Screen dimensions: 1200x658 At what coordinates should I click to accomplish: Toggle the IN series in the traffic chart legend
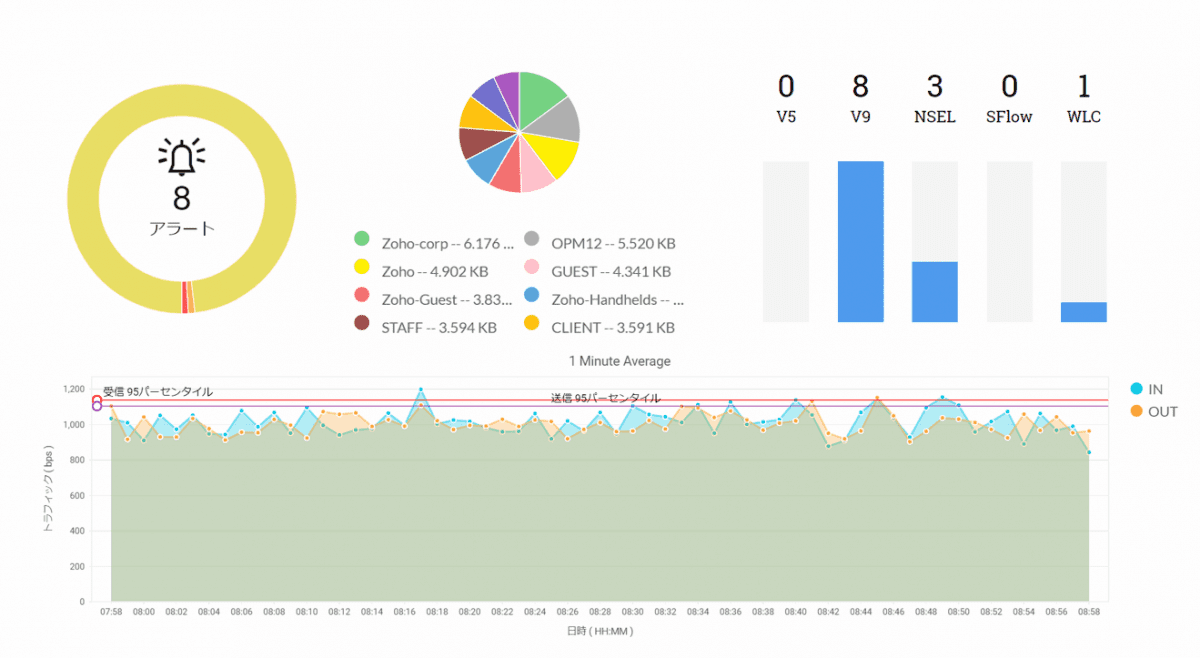tap(1148, 390)
